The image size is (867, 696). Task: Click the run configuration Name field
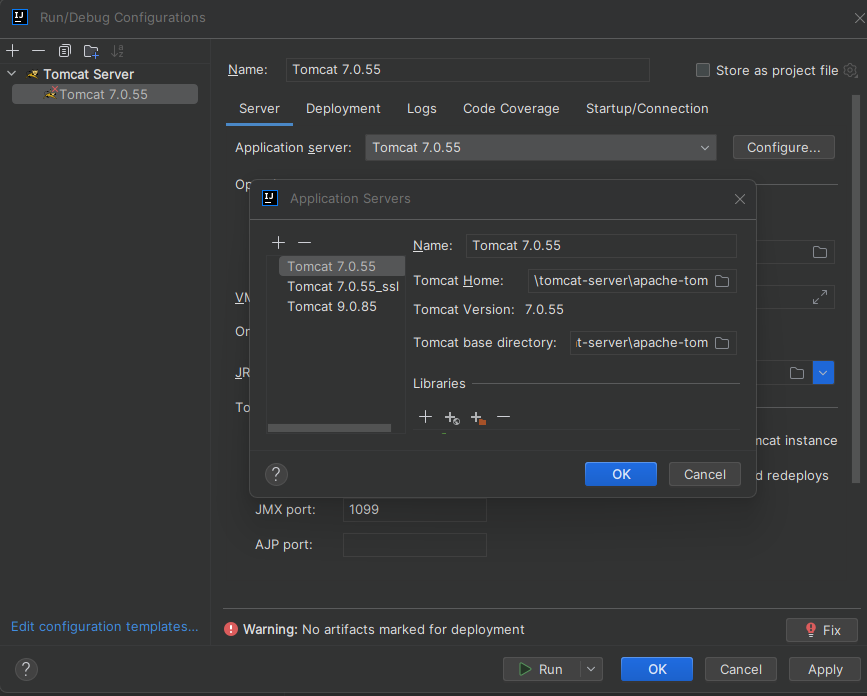467,70
